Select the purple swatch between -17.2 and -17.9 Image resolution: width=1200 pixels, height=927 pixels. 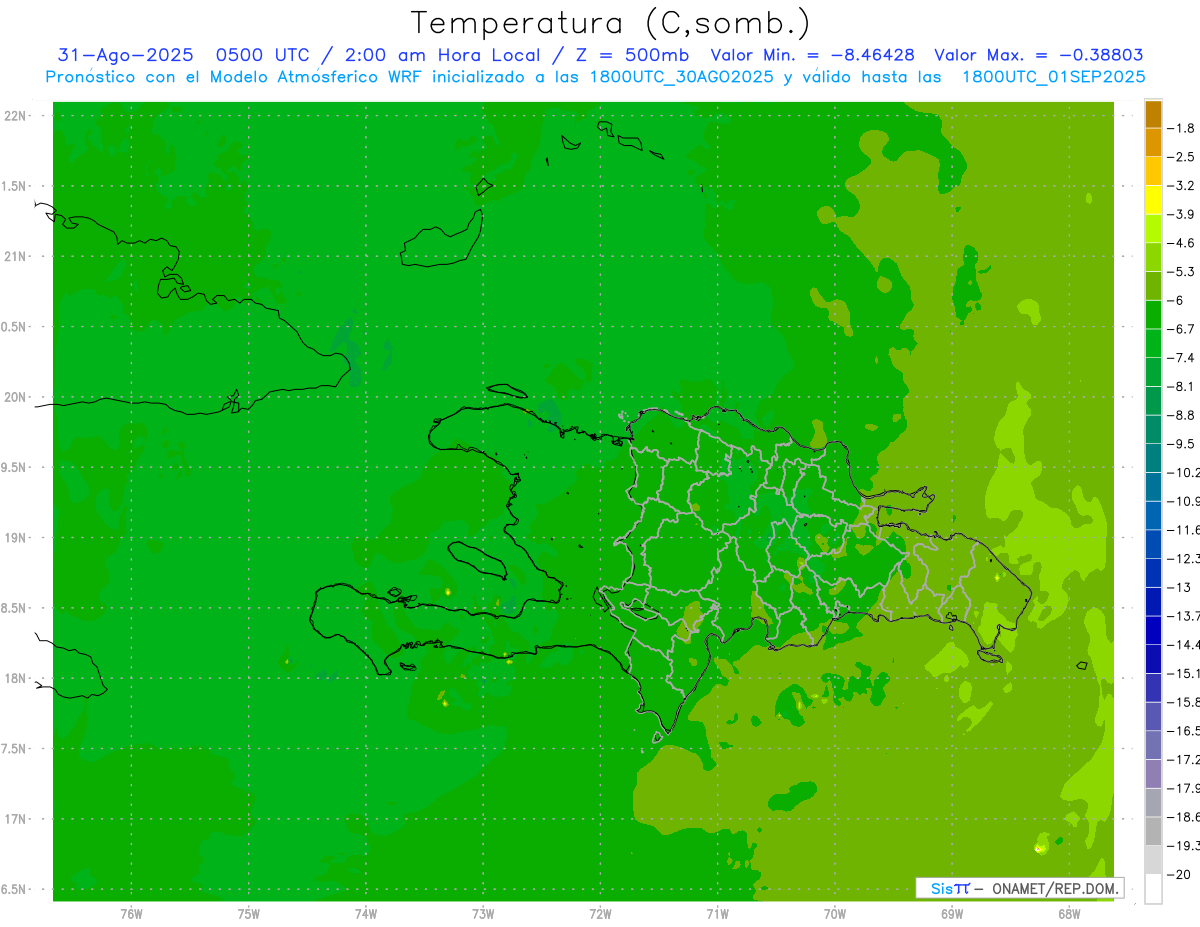(x=1153, y=774)
